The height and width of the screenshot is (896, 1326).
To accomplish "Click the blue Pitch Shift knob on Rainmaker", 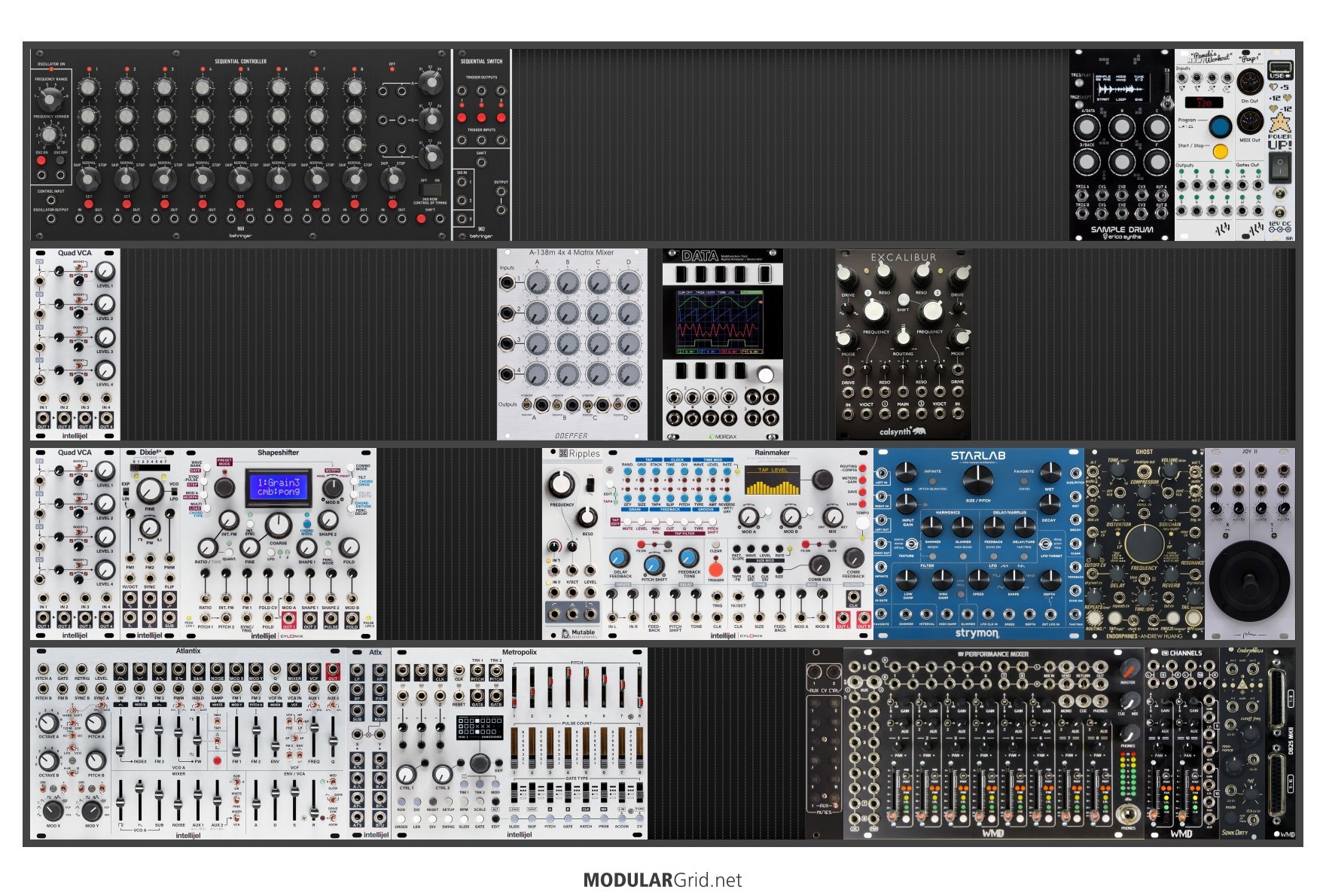I will [654, 565].
